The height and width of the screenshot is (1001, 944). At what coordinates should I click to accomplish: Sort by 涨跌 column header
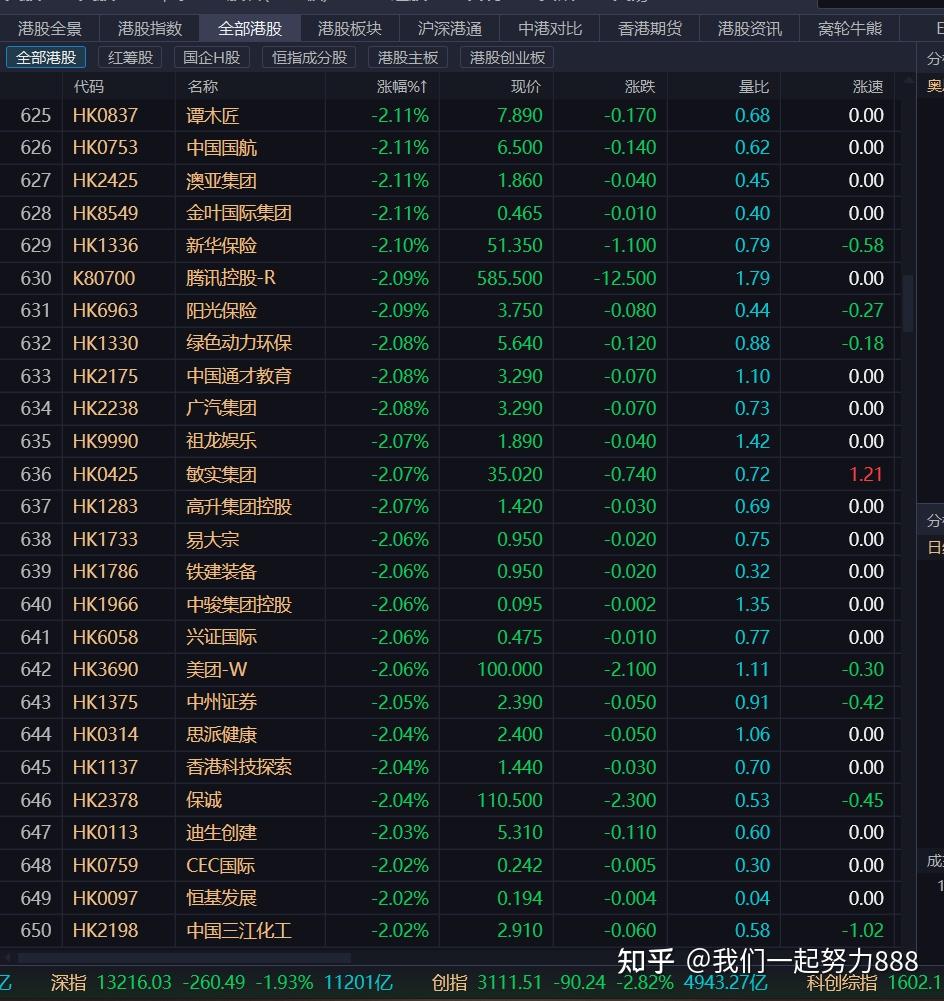[x=640, y=87]
